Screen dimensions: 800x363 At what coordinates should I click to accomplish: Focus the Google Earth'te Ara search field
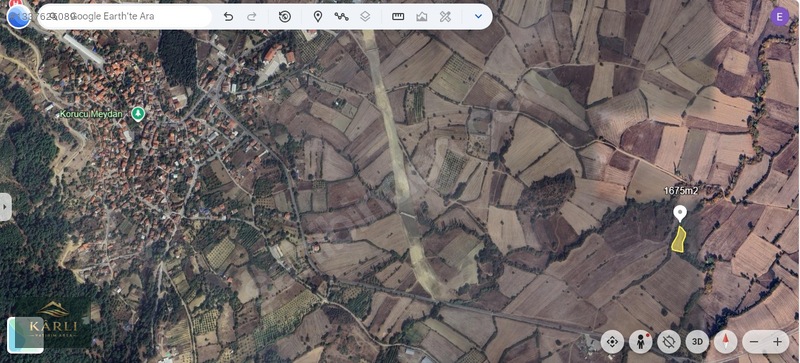click(124, 16)
